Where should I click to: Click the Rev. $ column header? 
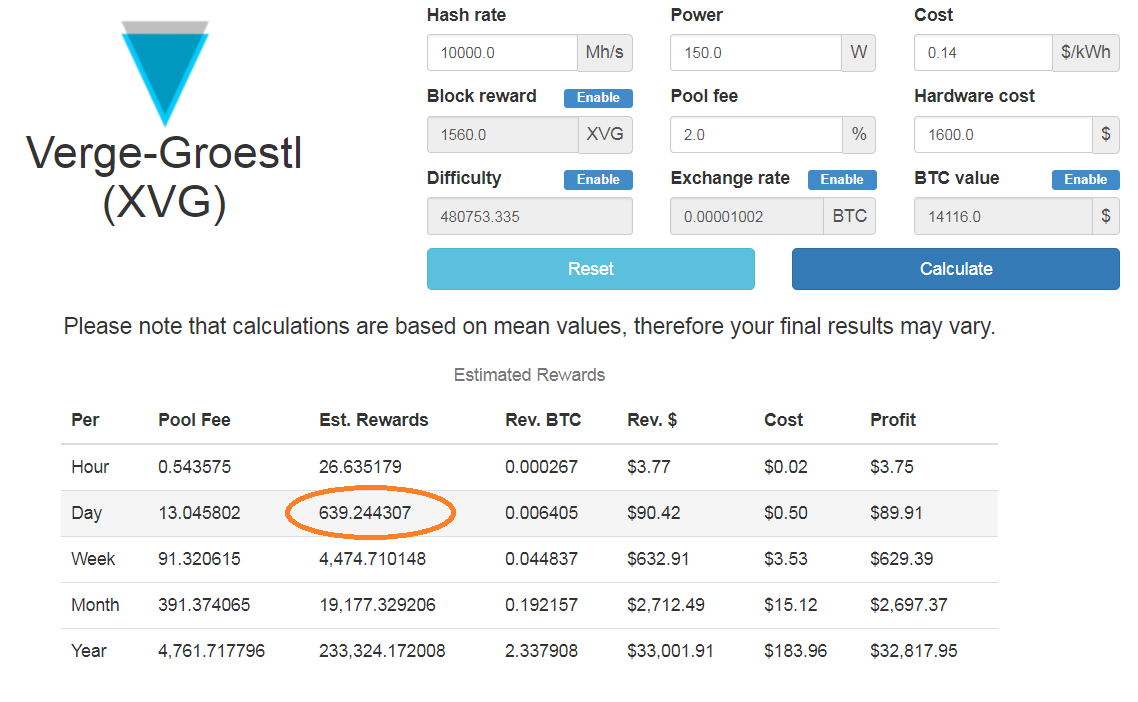click(652, 420)
